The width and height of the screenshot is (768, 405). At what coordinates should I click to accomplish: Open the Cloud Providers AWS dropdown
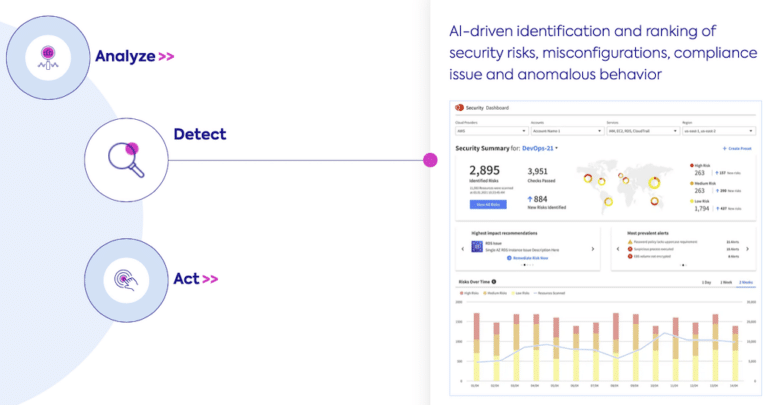[x=491, y=131]
